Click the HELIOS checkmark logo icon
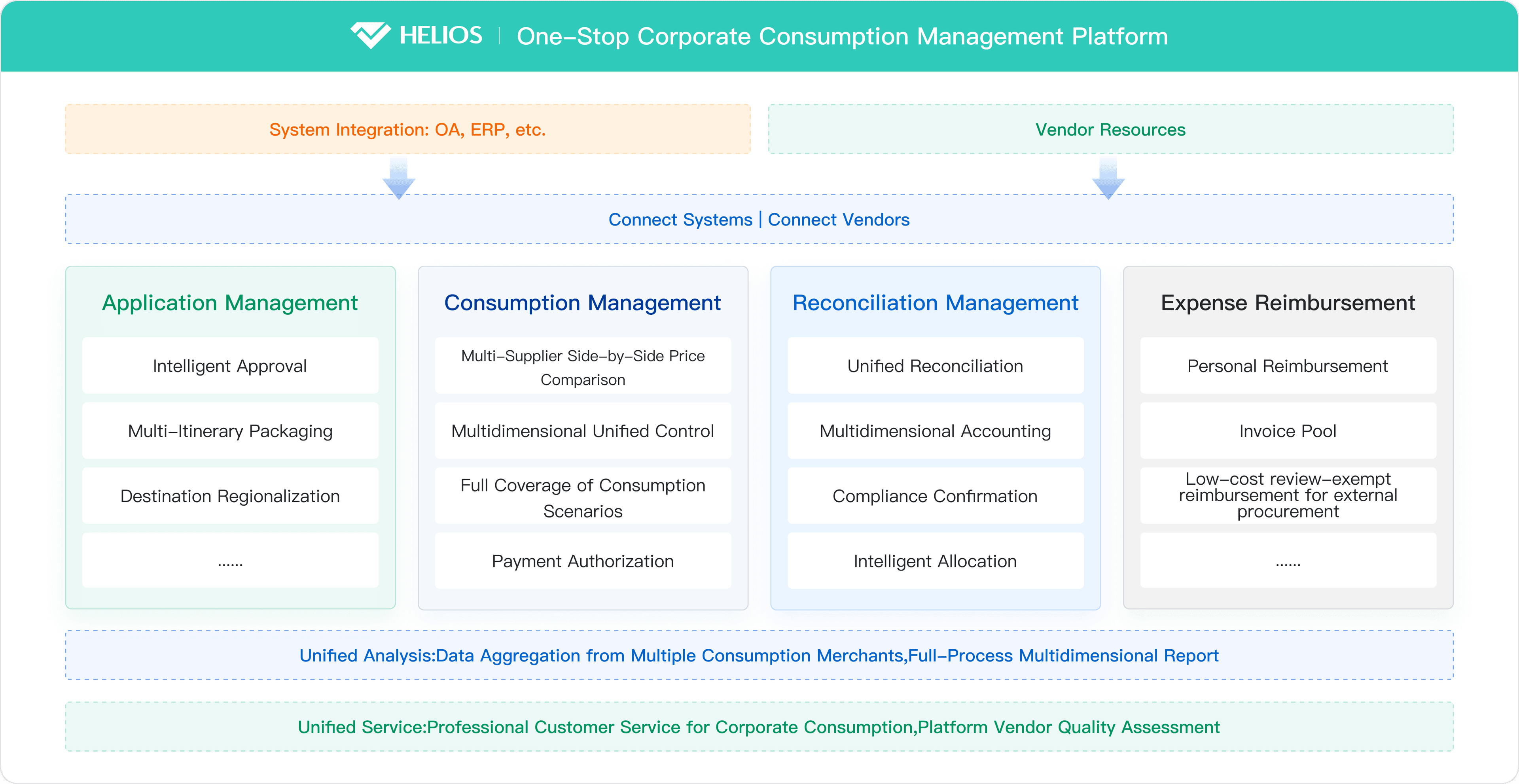The width and height of the screenshot is (1519, 784). click(370, 35)
